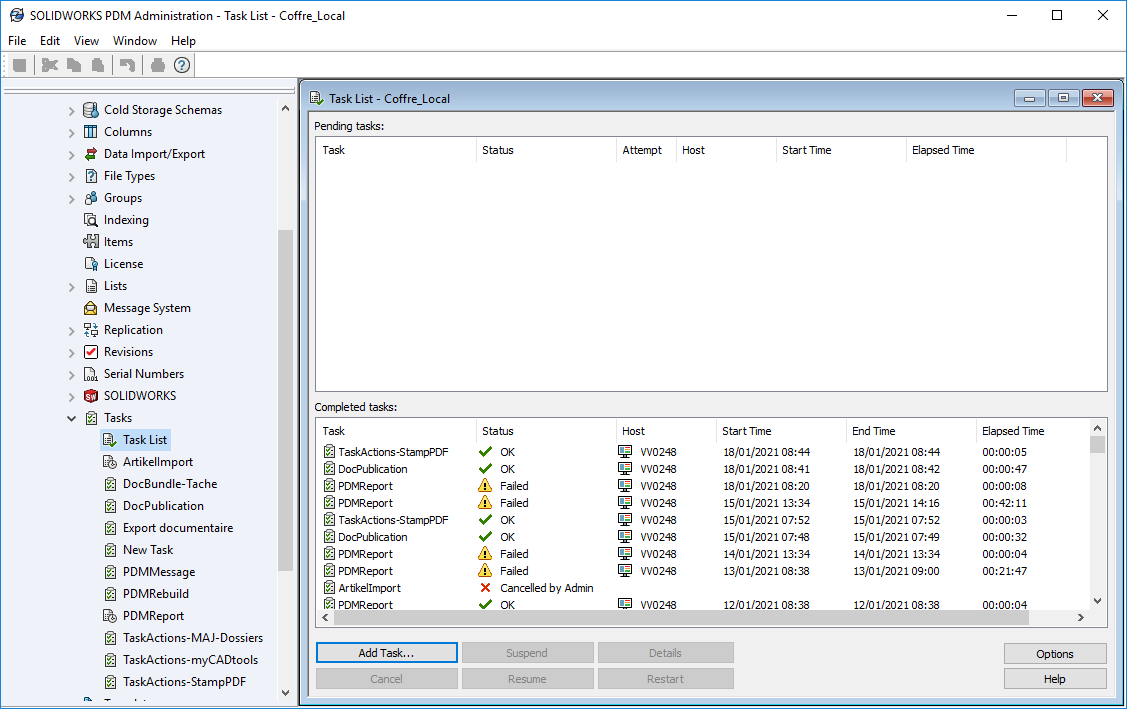
Task: Click the License document icon
Action: 91,264
